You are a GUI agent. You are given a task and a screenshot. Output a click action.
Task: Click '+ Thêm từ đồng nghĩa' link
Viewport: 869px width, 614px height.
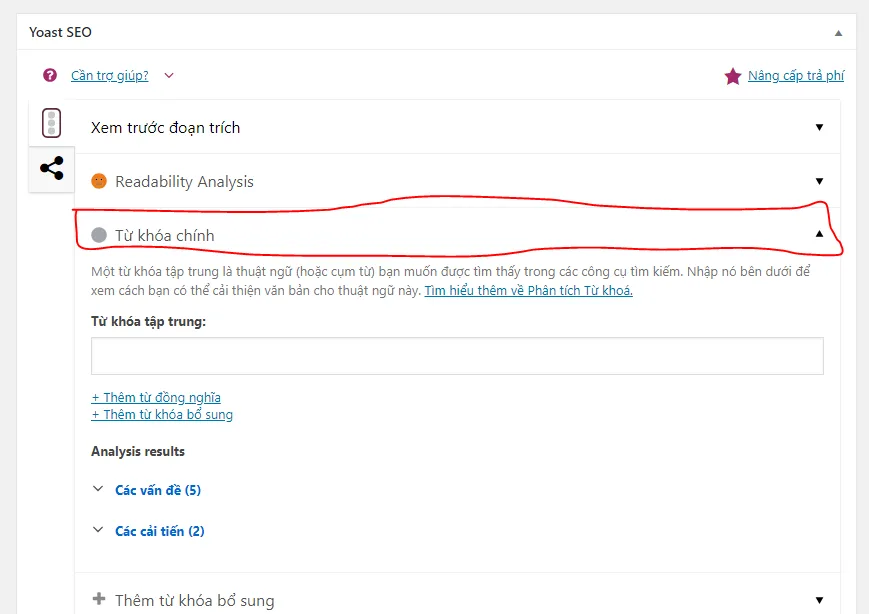(x=156, y=397)
